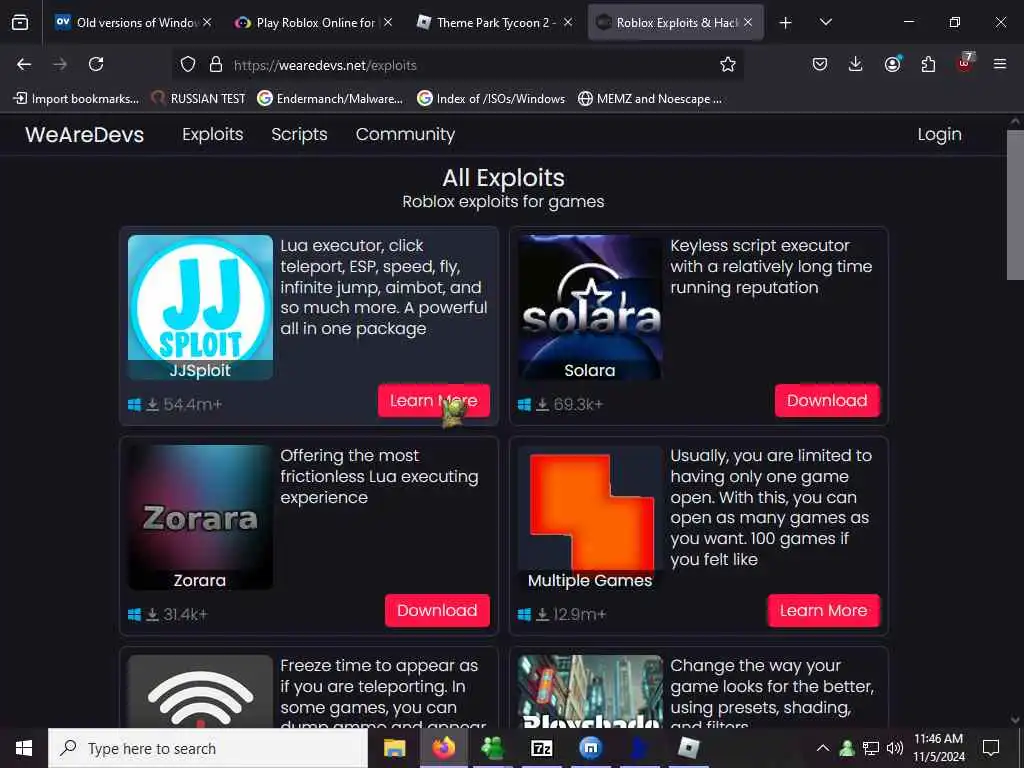Click the taskbar search box

[208, 748]
